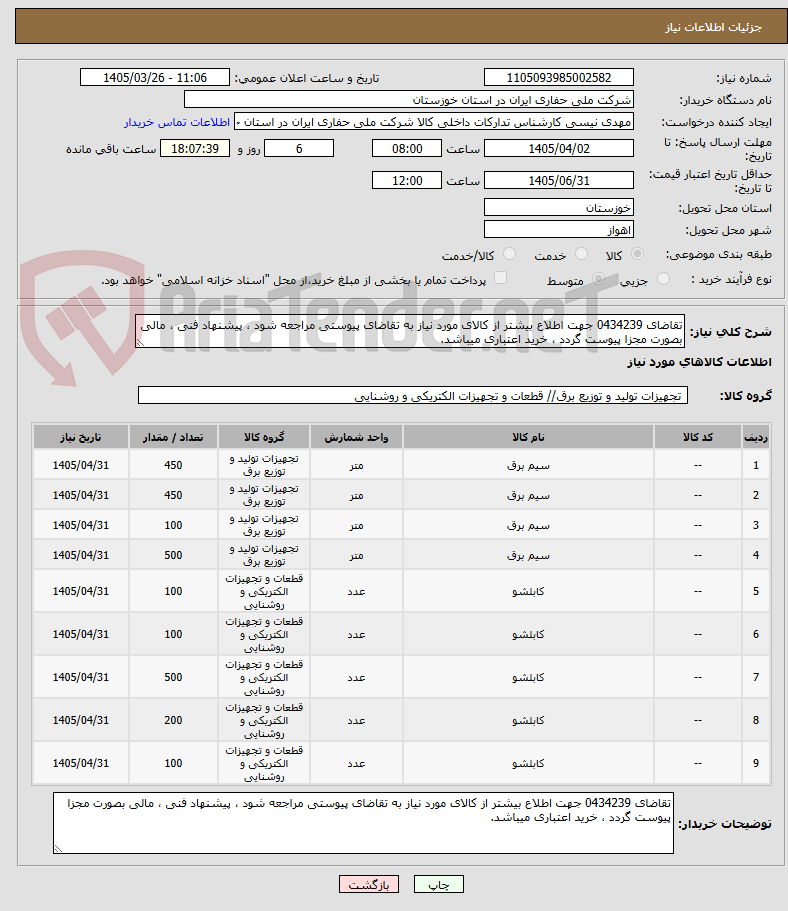This screenshot has width=788, height=911.
Task: Click سیم برق in row 1
Action: pos(528,465)
